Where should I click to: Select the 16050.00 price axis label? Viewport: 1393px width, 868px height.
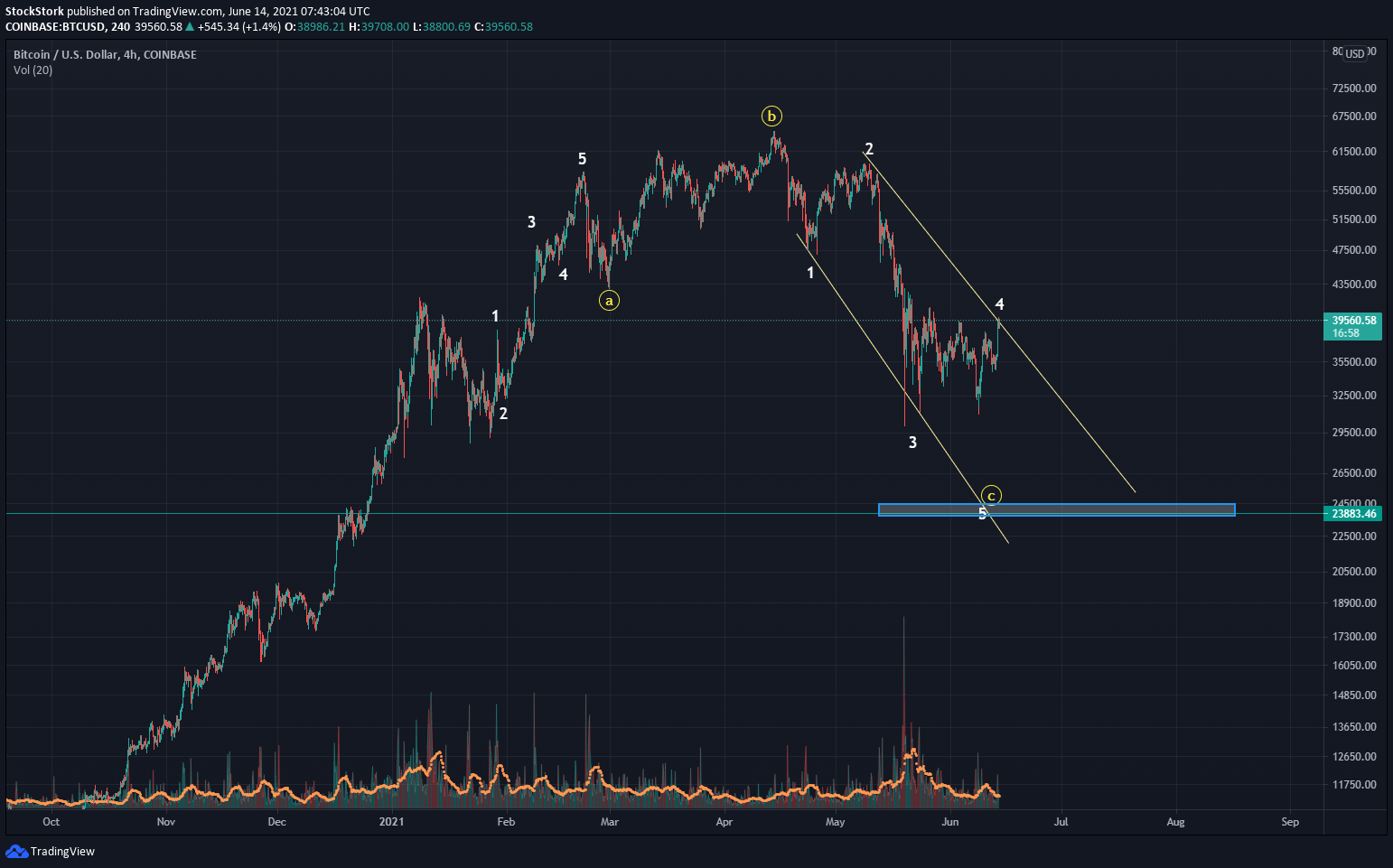pyautogui.click(x=1354, y=666)
